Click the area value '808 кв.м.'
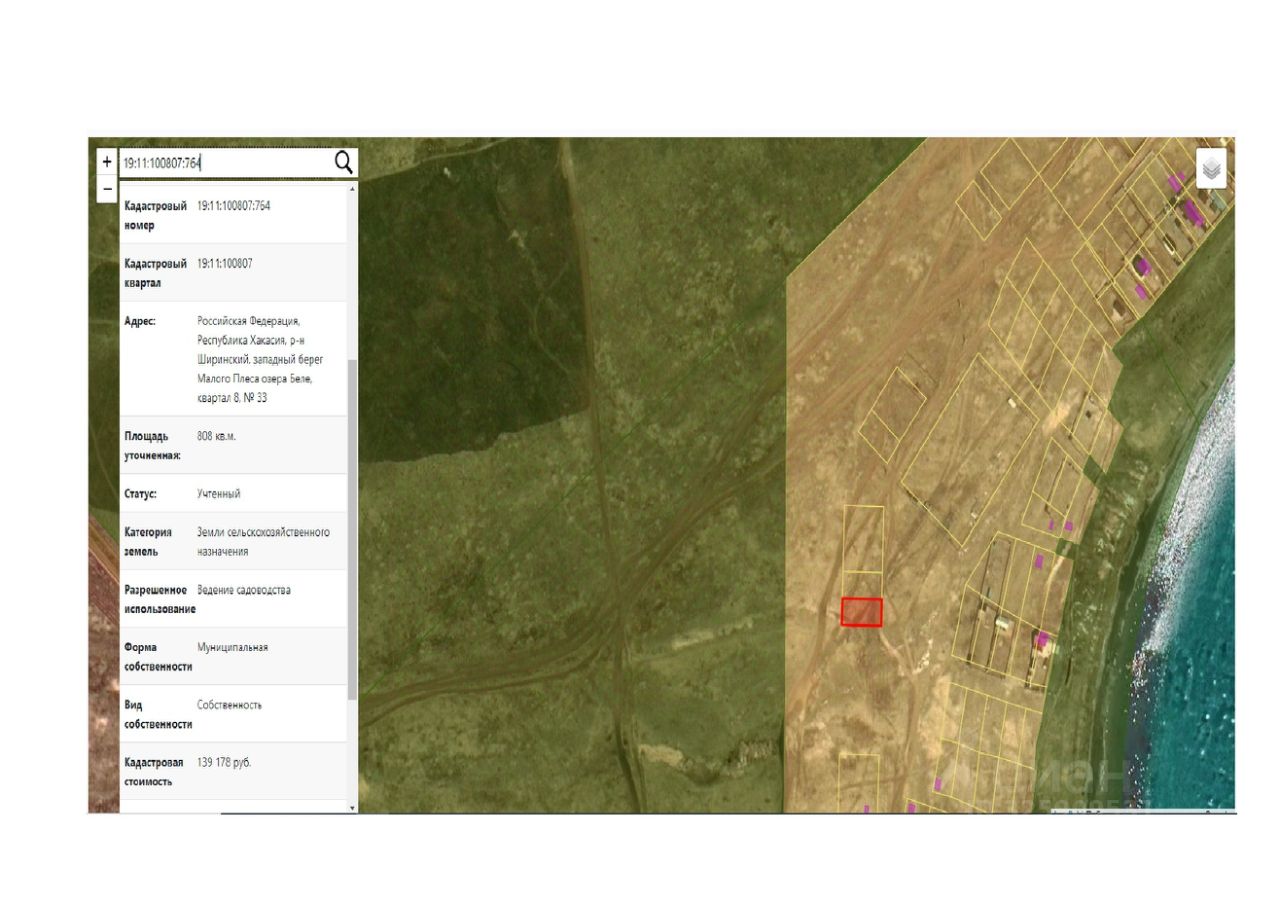This screenshot has height=905, width=1280. click(217, 436)
